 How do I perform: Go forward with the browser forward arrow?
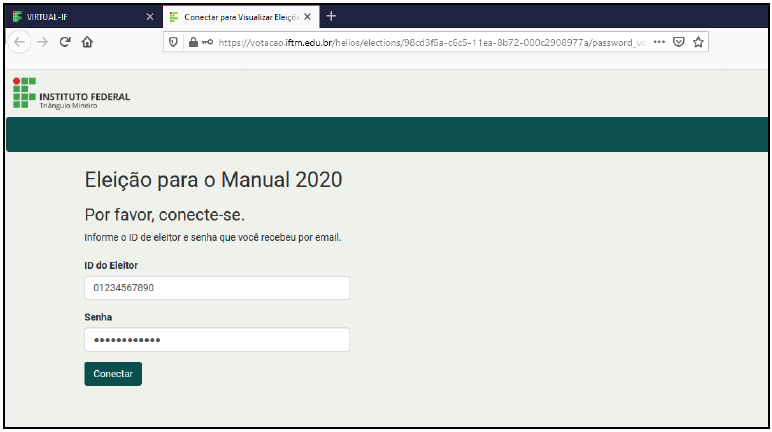point(43,42)
